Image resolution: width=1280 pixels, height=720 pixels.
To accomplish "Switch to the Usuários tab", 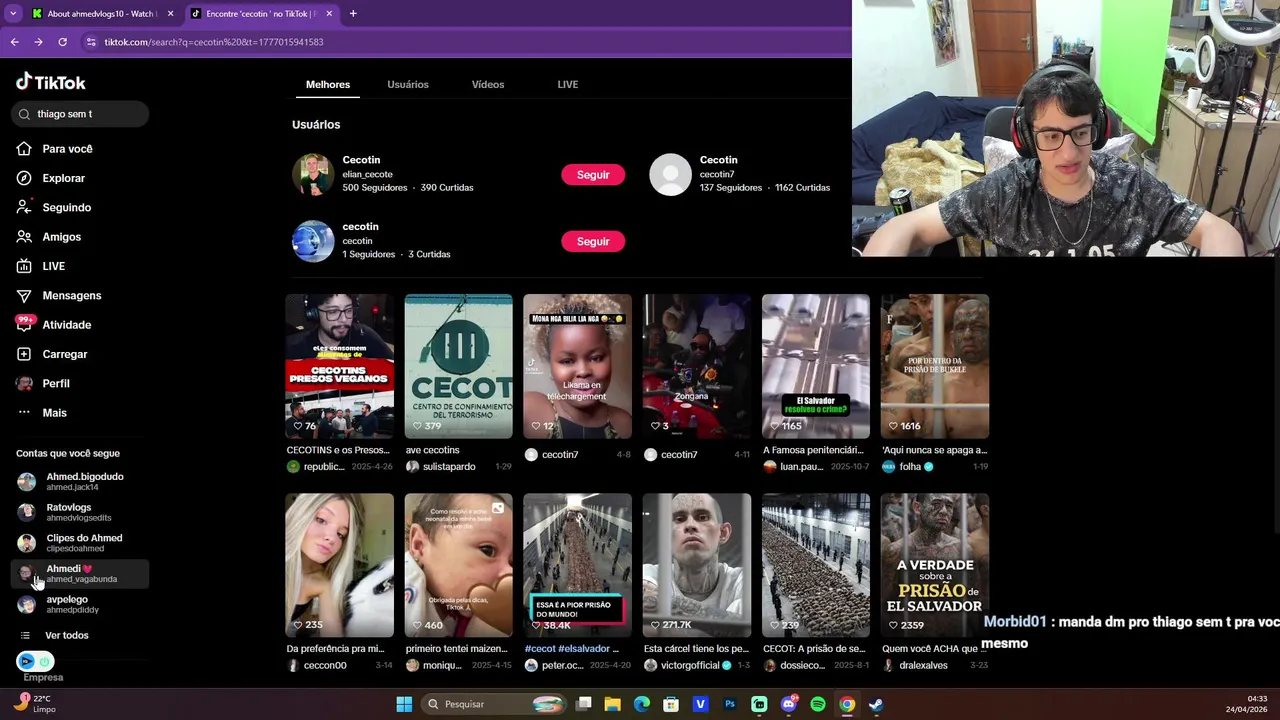I will tap(408, 85).
